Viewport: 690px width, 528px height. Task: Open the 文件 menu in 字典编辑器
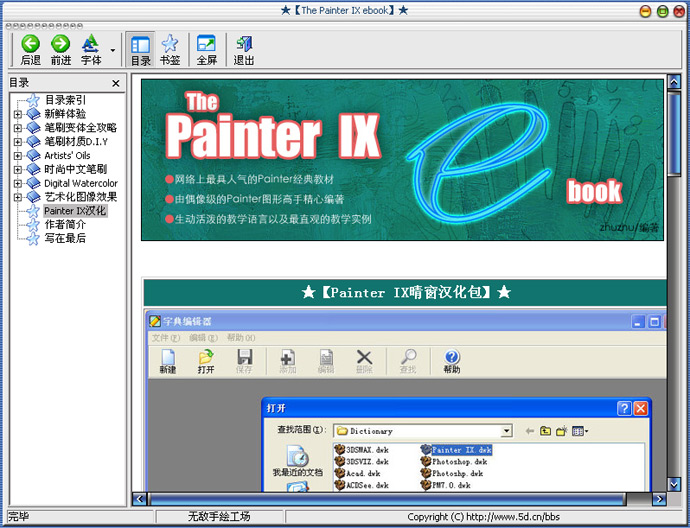pyautogui.click(x=166, y=338)
